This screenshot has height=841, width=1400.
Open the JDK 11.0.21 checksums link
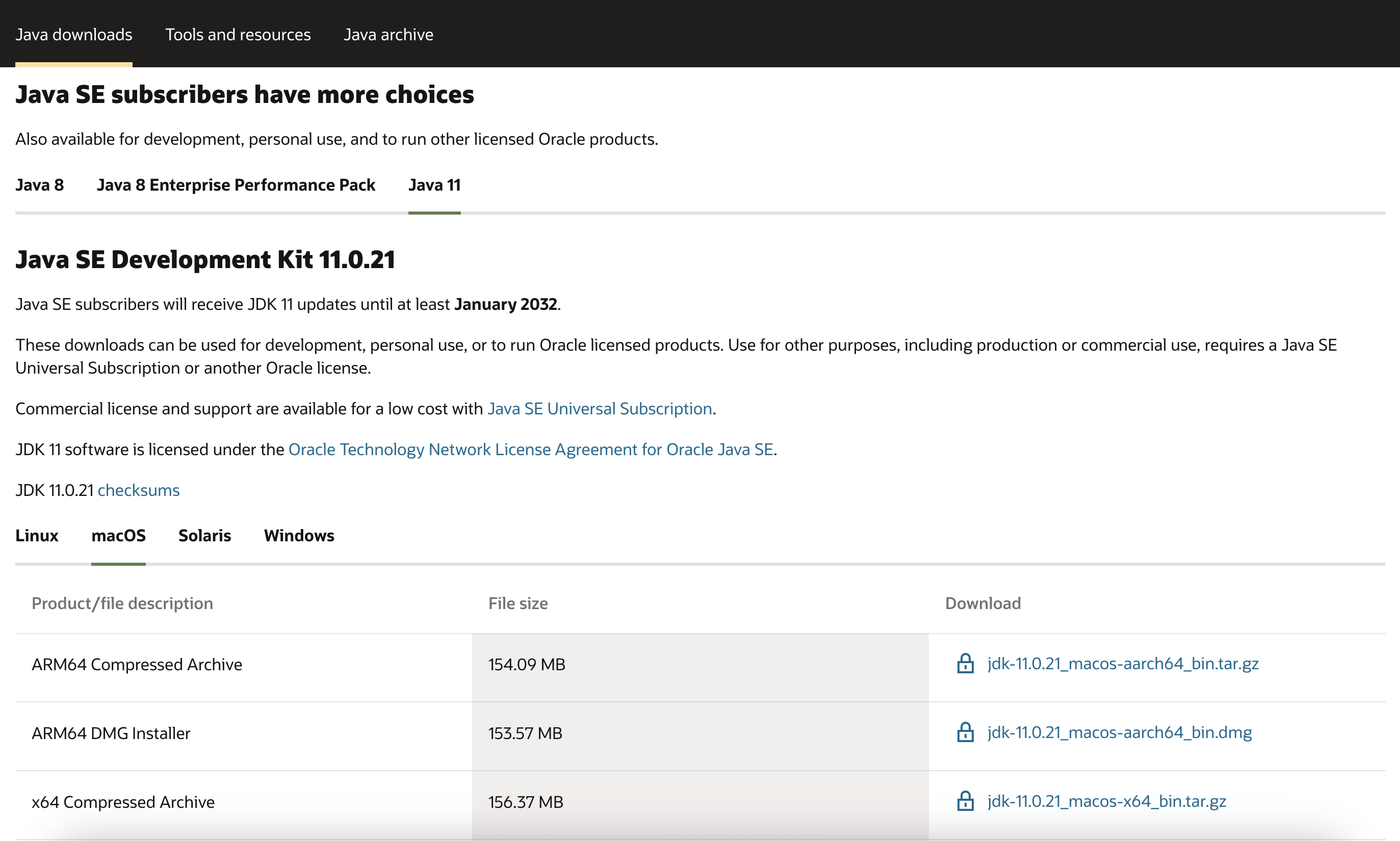point(138,490)
